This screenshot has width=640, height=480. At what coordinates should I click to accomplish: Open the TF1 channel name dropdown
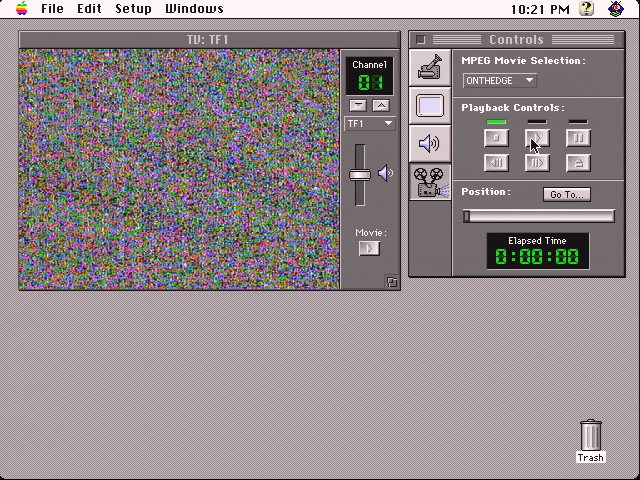370,123
